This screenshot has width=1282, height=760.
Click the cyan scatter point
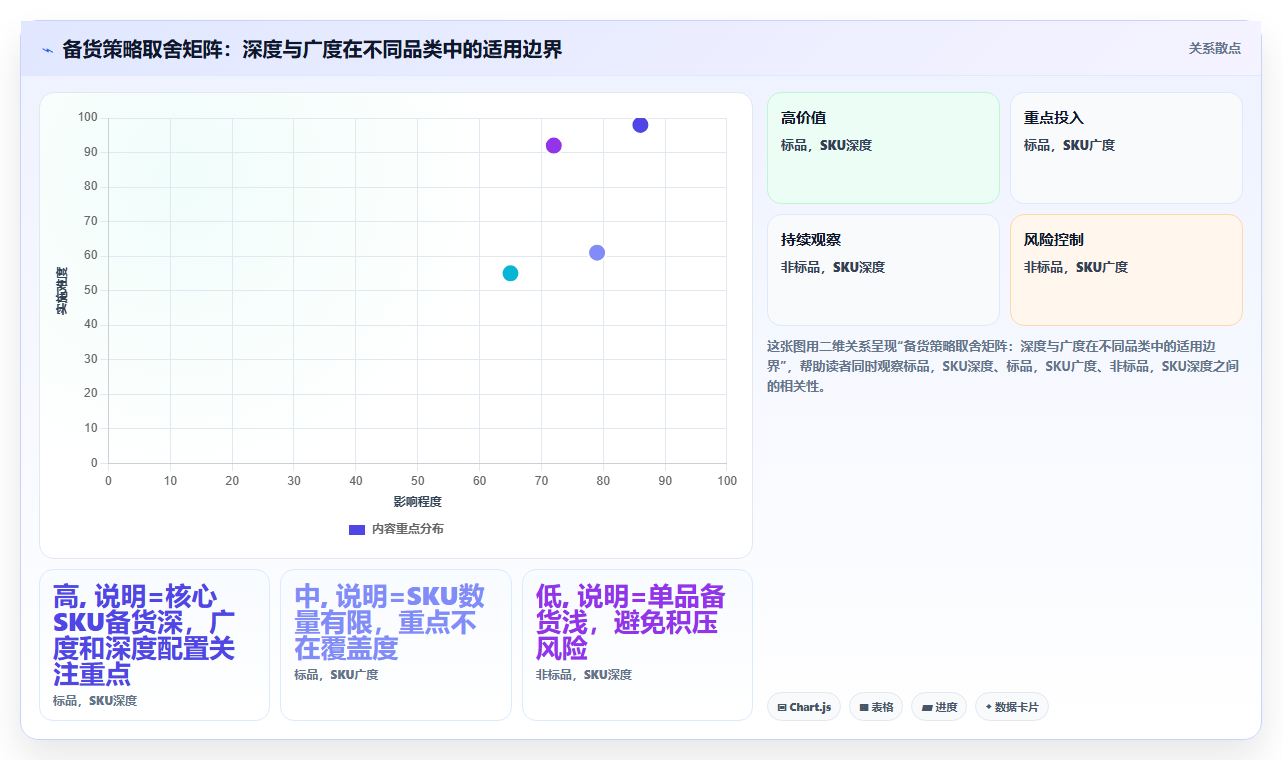(x=510, y=273)
